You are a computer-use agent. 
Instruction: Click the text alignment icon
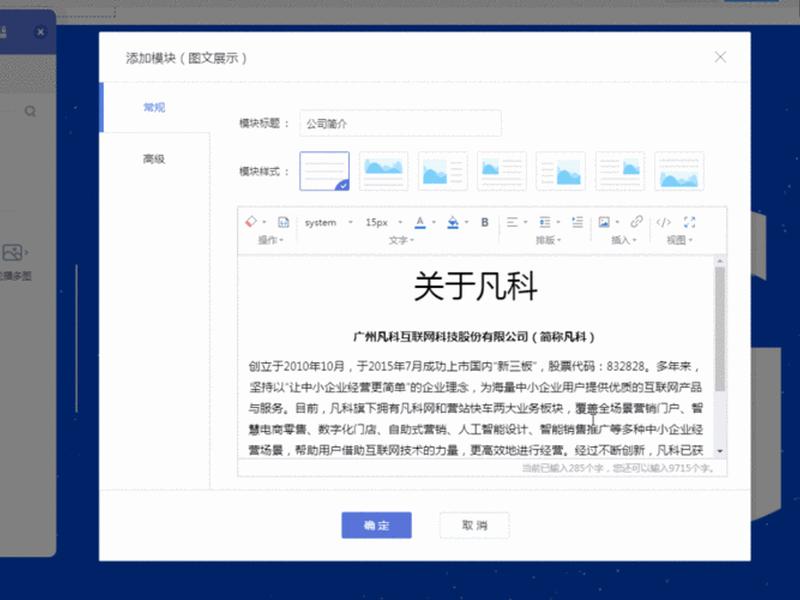512,222
